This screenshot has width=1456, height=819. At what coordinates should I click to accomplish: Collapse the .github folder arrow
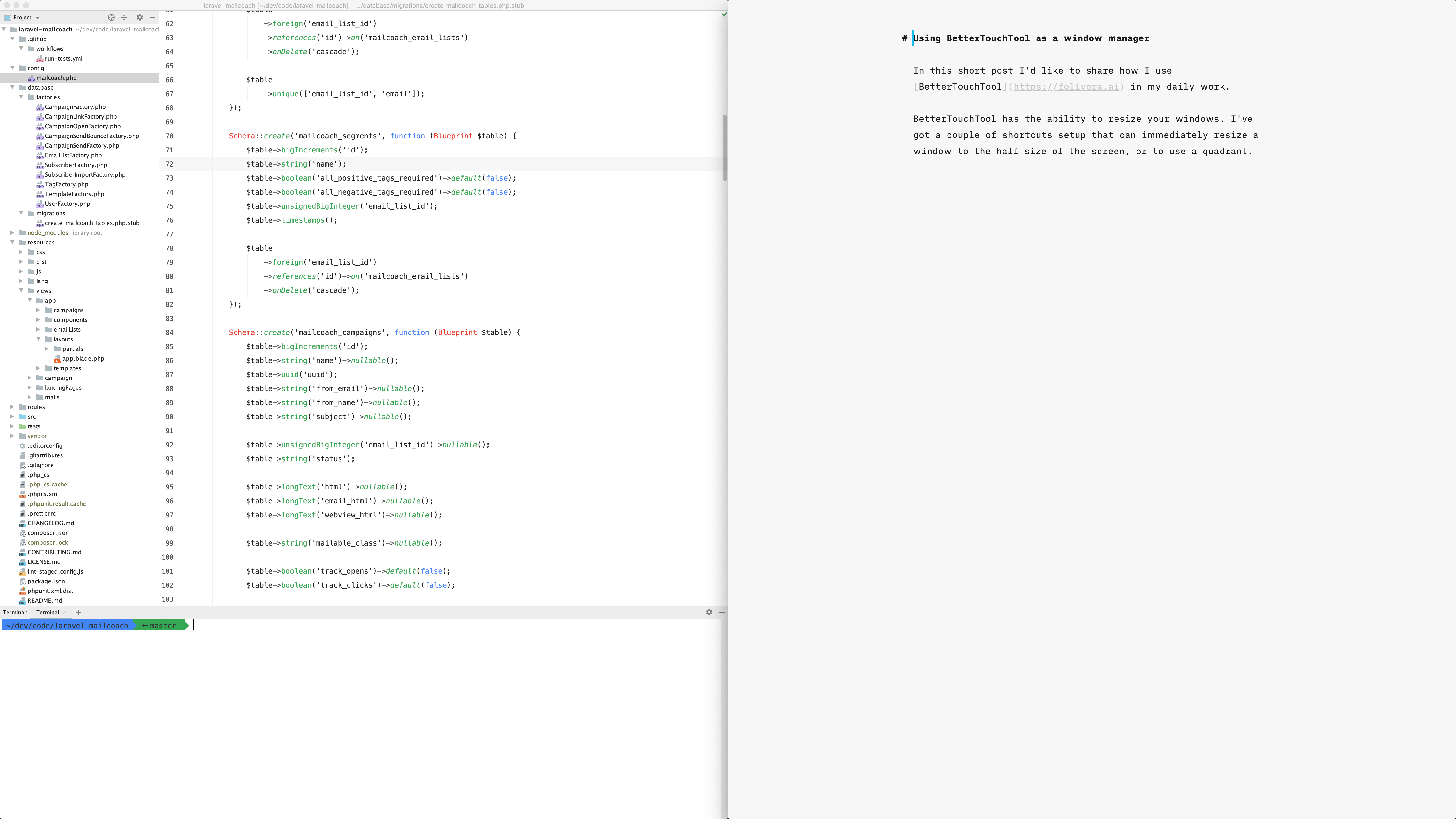pyautogui.click(x=12, y=39)
